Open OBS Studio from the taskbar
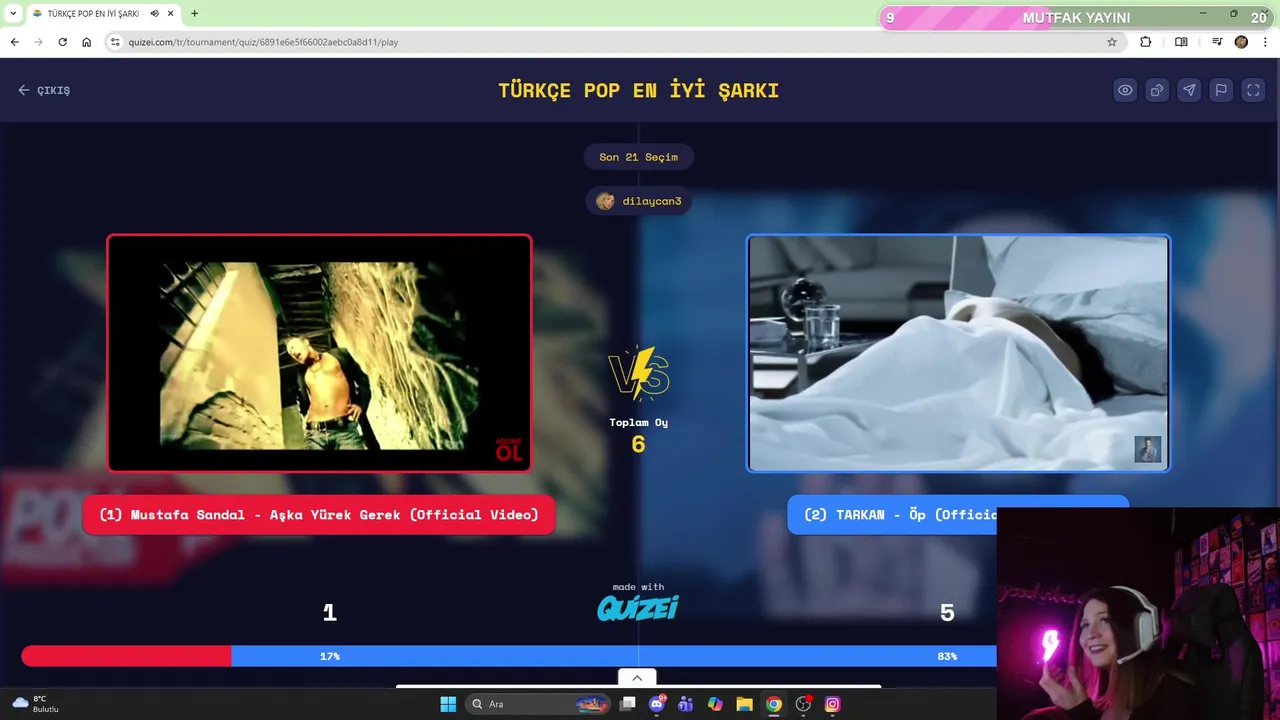 click(803, 704)
